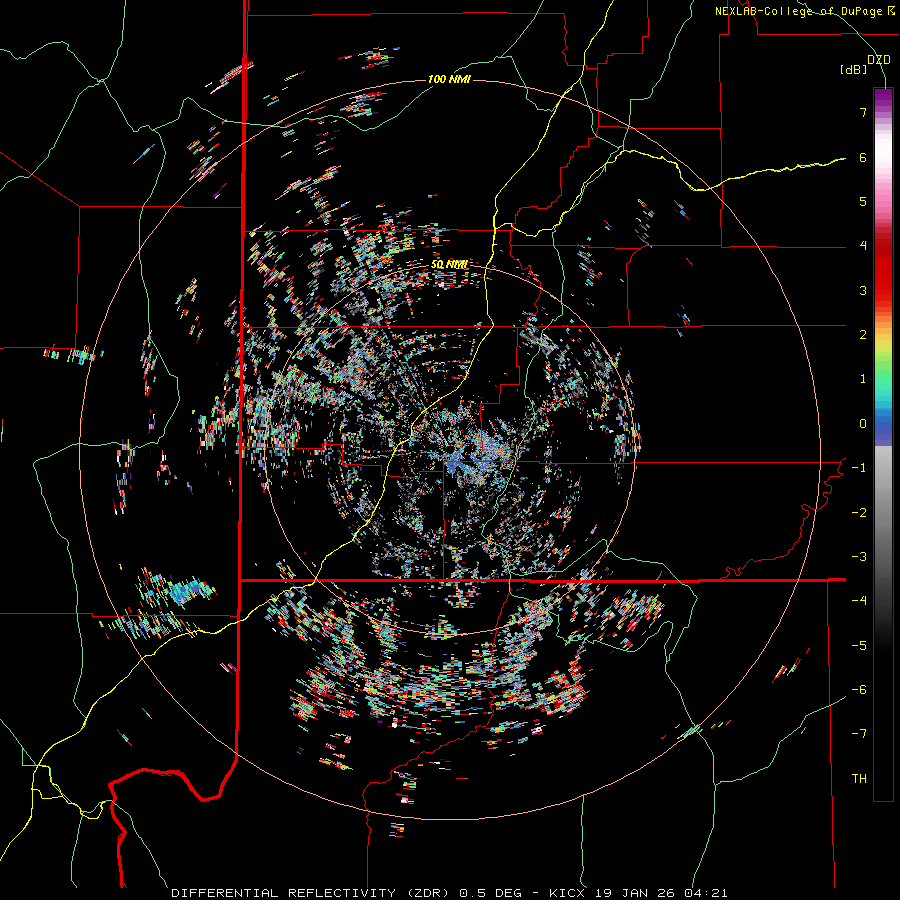
Task: Click the "DZD" legend title
Action: point(879,60)
